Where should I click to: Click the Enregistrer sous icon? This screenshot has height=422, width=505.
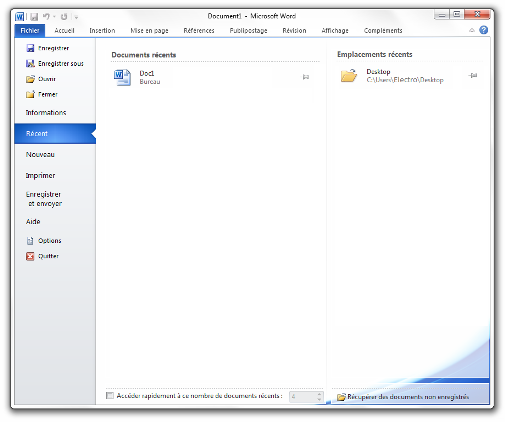tap(30, 64)
